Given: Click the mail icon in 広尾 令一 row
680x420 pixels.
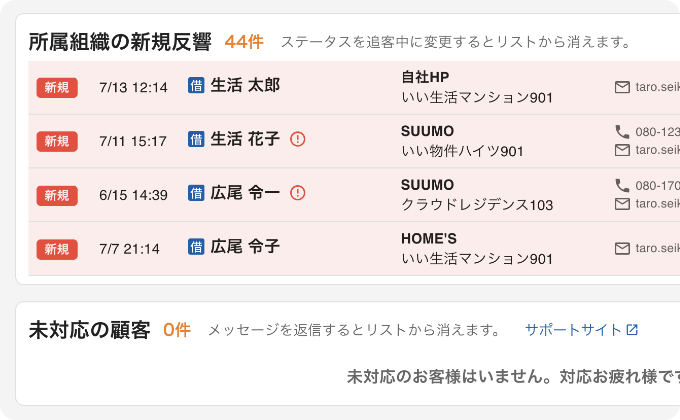Looking at the screenshot, I should pyautogui.click(x=622, y=204).
